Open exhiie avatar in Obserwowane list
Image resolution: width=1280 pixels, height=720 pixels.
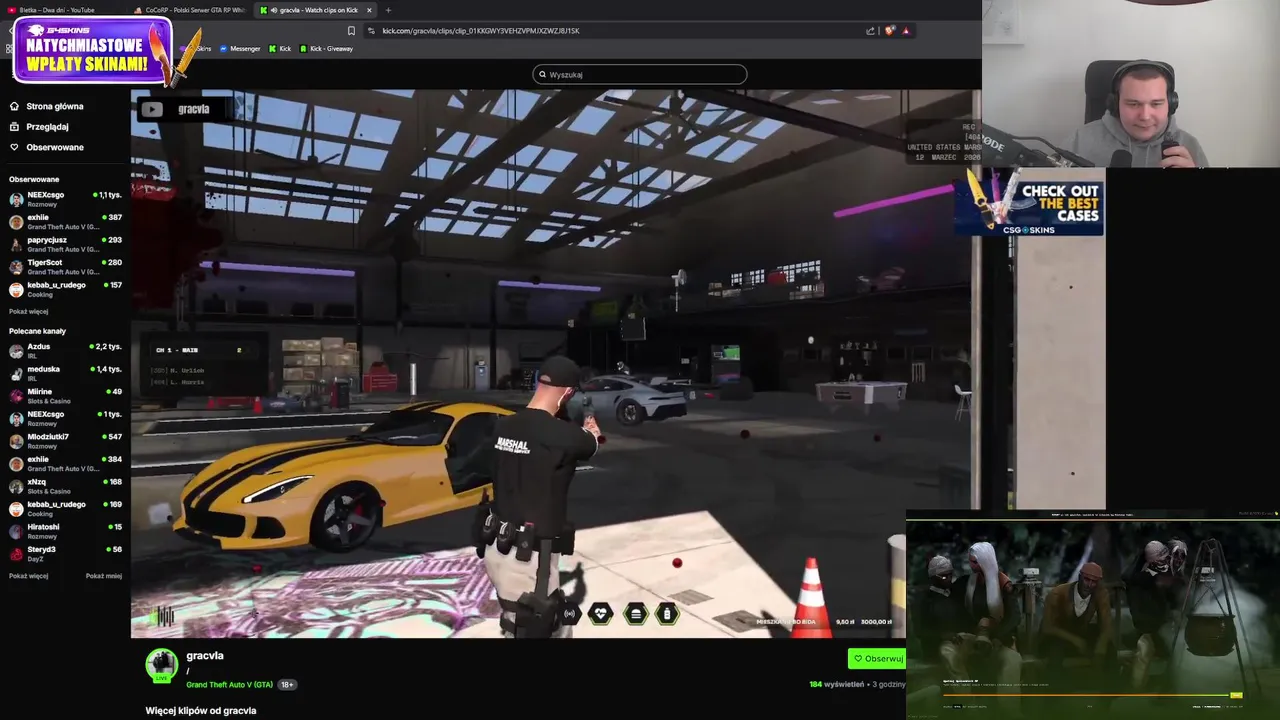click(16, 222)
